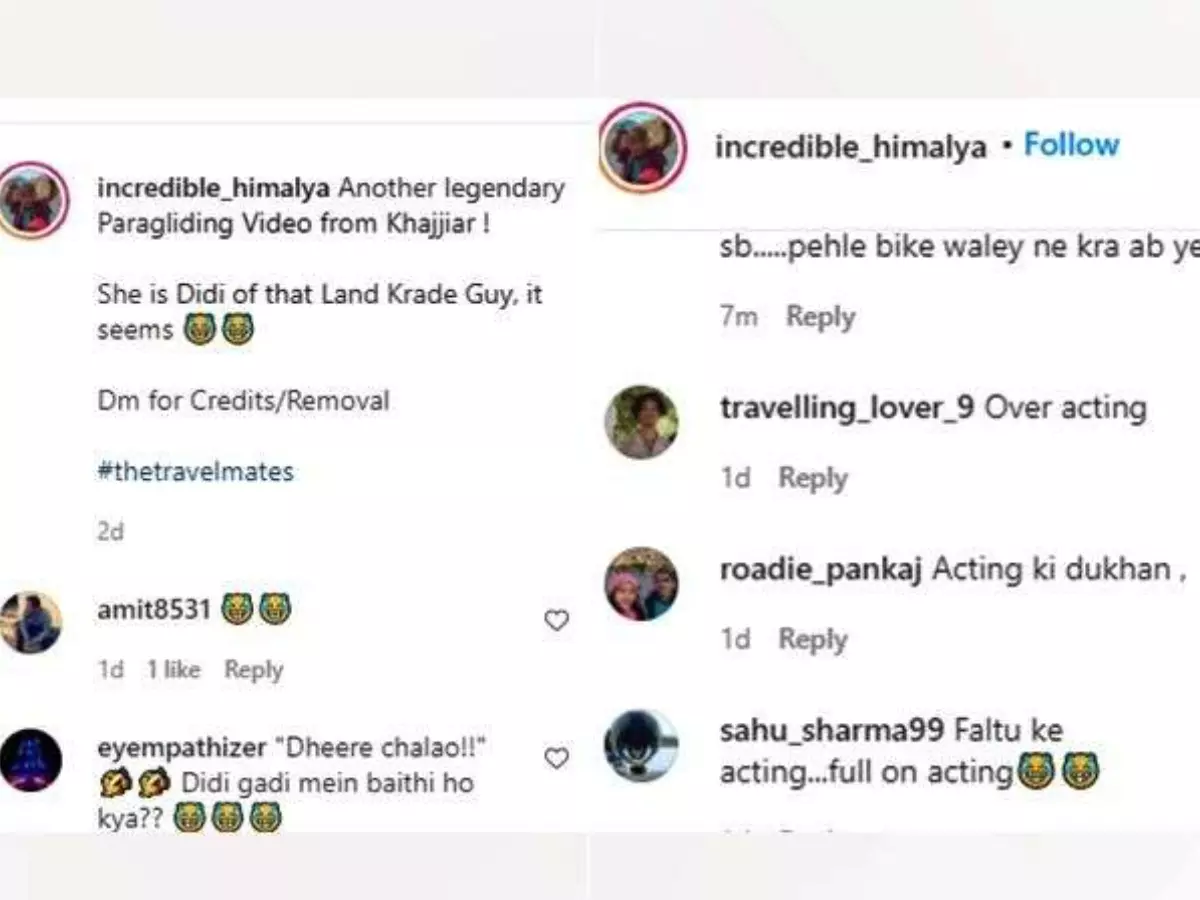
Task: Open amit8531's profile picture
Action: (x=30, y=622)
